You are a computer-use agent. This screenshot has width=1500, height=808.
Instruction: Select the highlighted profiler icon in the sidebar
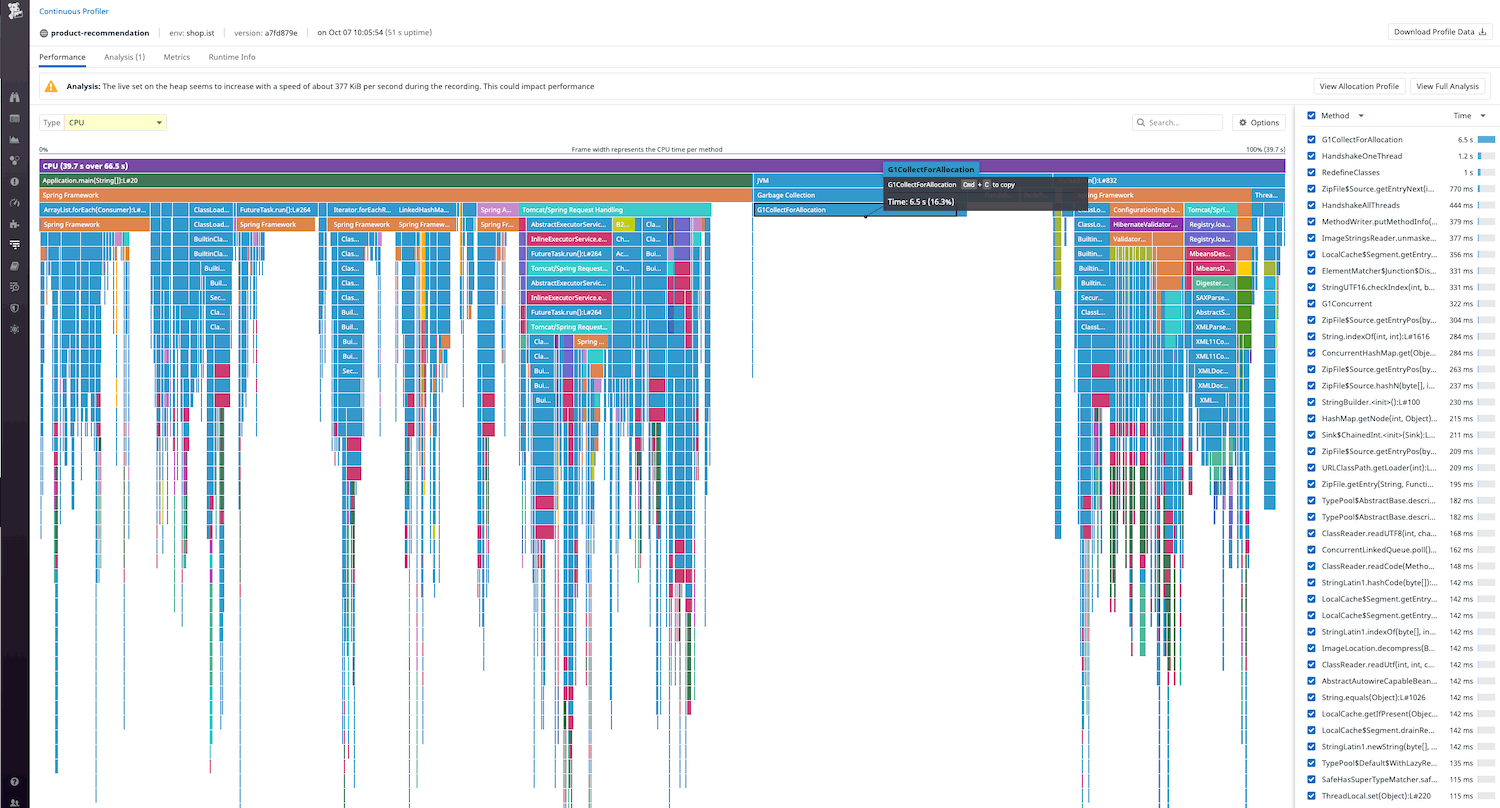pos(14,245)
